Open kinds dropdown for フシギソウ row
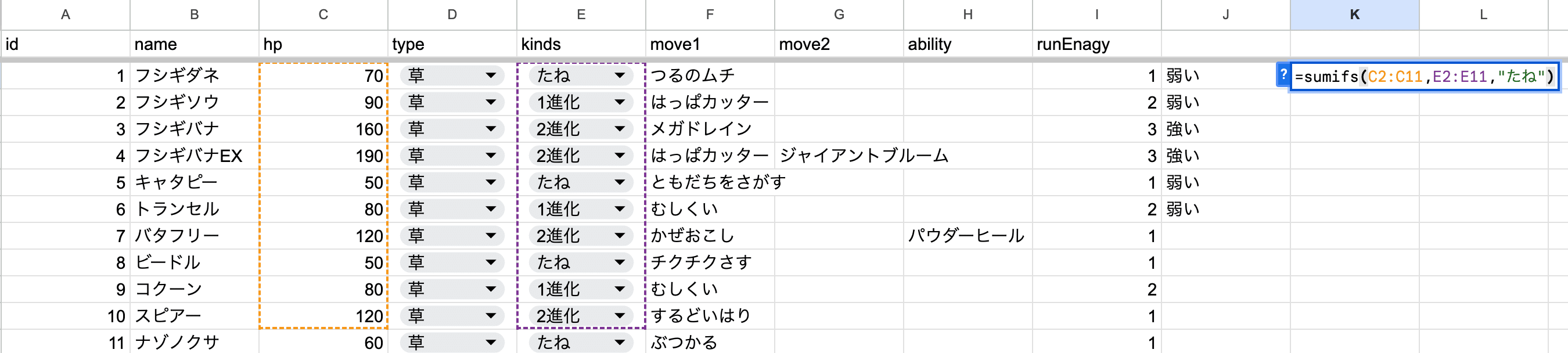 pos(620,102)
